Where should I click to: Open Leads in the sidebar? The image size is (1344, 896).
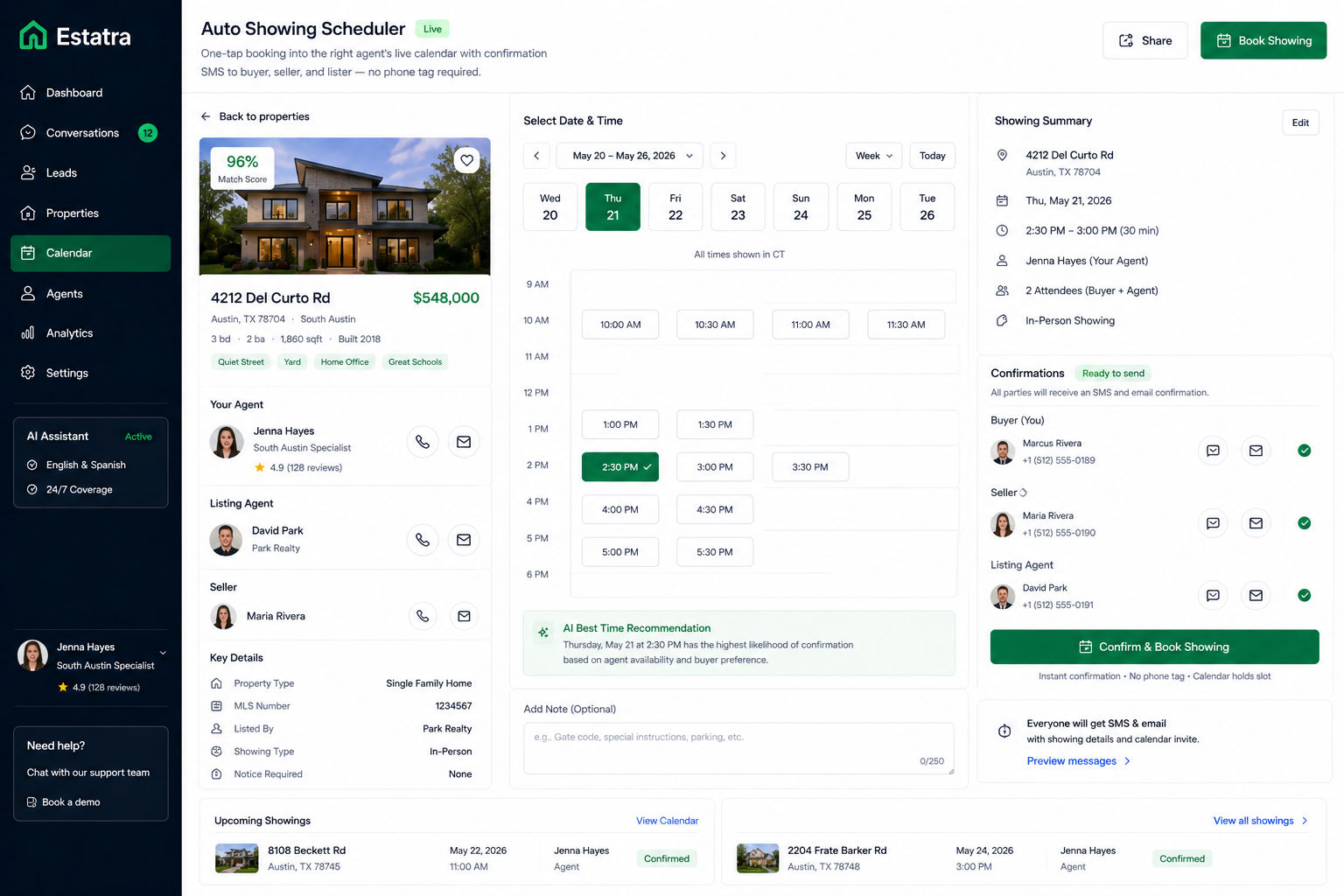pyautogui.click(x=91, y=173)
